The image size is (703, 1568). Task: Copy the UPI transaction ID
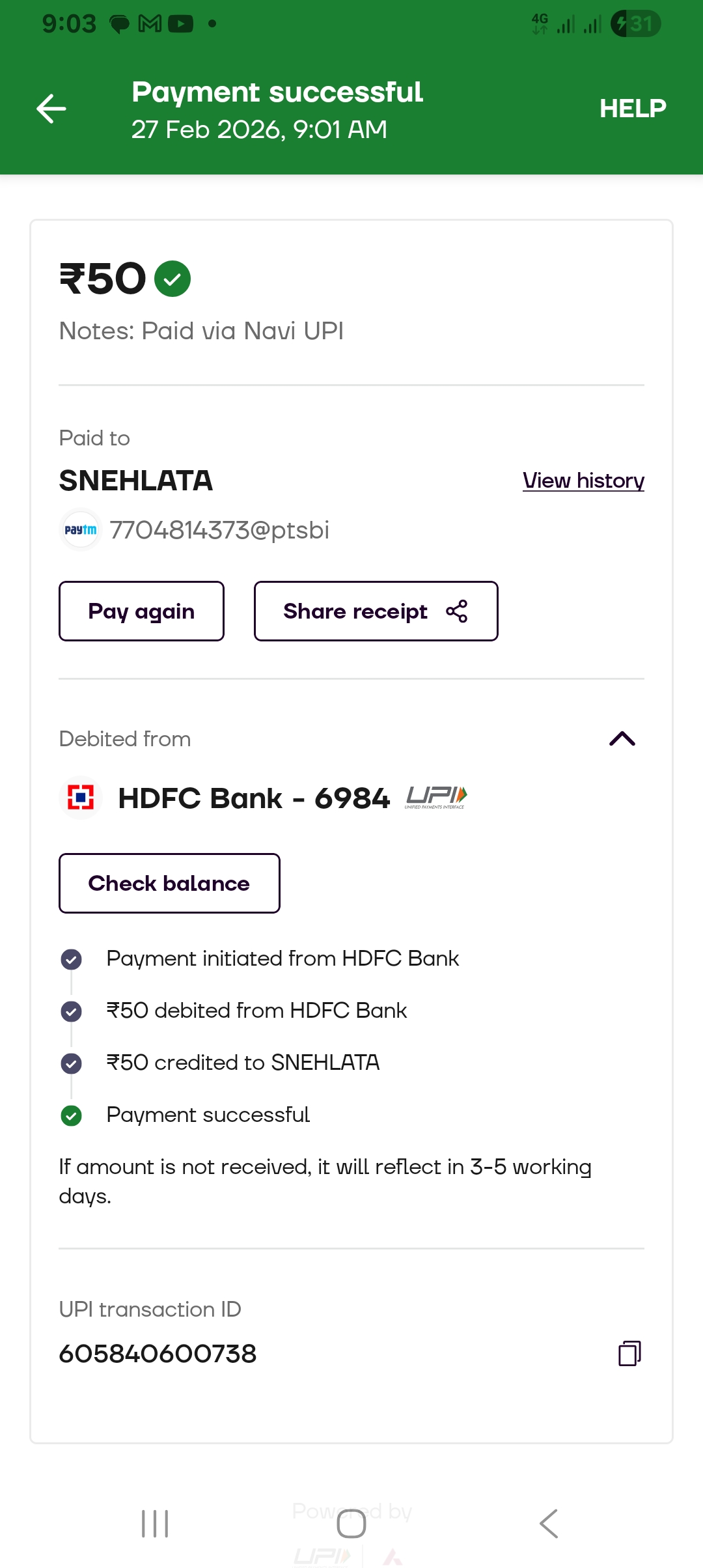629,1353
